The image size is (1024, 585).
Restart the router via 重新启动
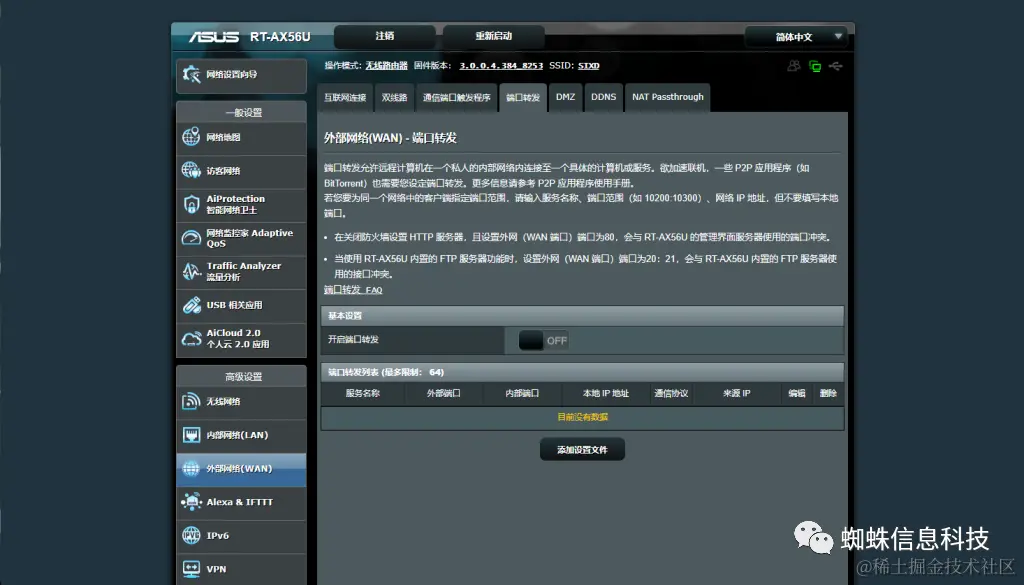click(x=492, y=36)
